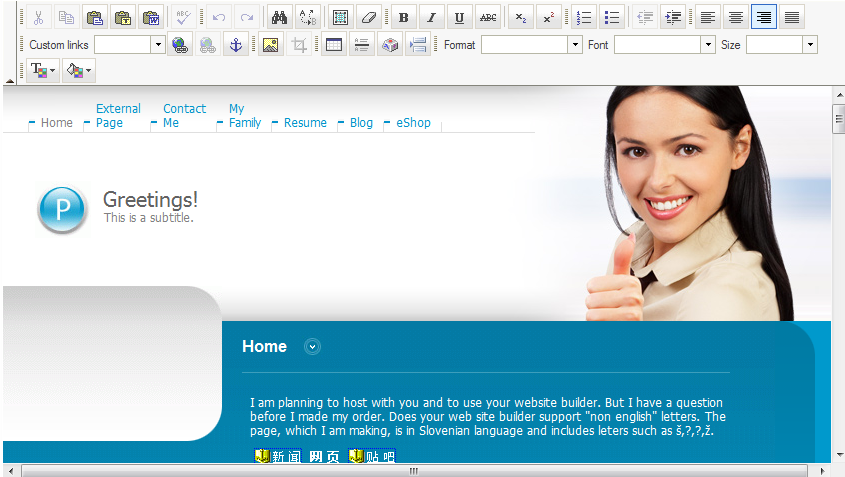Viewport: 845px width, 477px height.
Task: Toggle Bold formatting
Action: pyautogui.click(x=403, y=17)
